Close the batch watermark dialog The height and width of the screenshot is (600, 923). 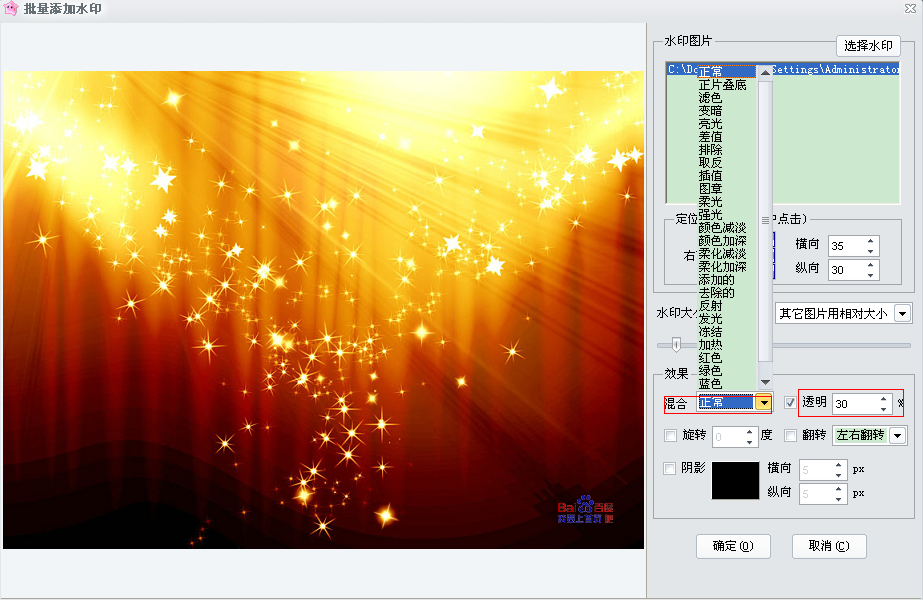(x=910, y=8)
